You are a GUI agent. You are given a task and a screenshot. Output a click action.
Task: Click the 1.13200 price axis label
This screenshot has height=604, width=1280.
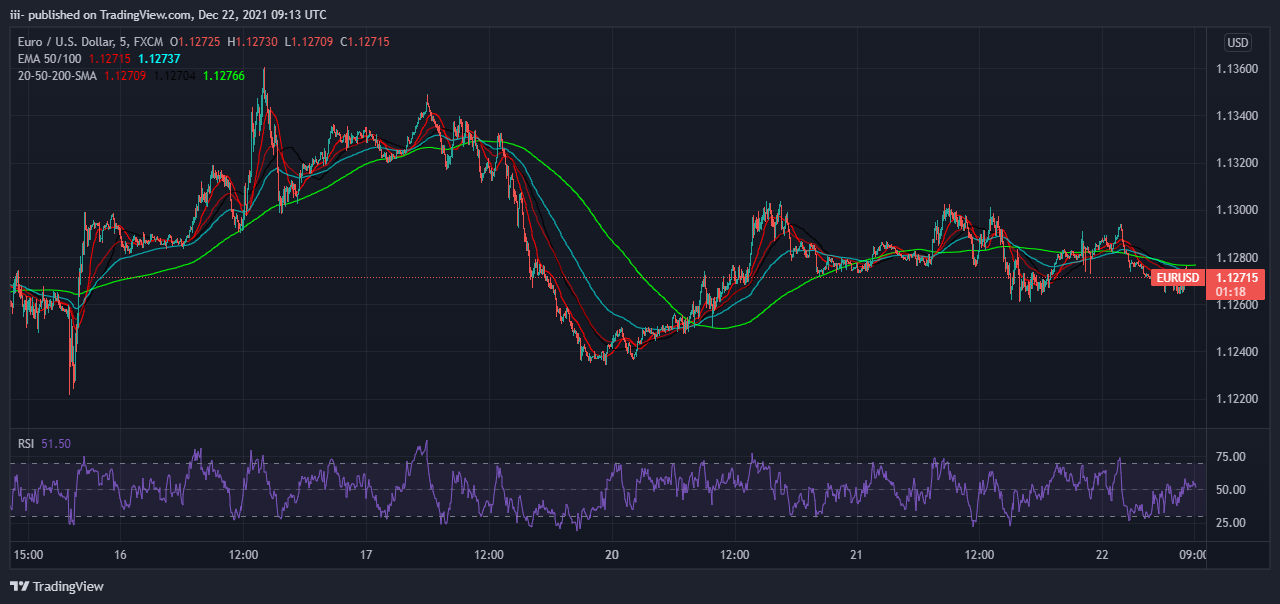[x=1236, y=163]
